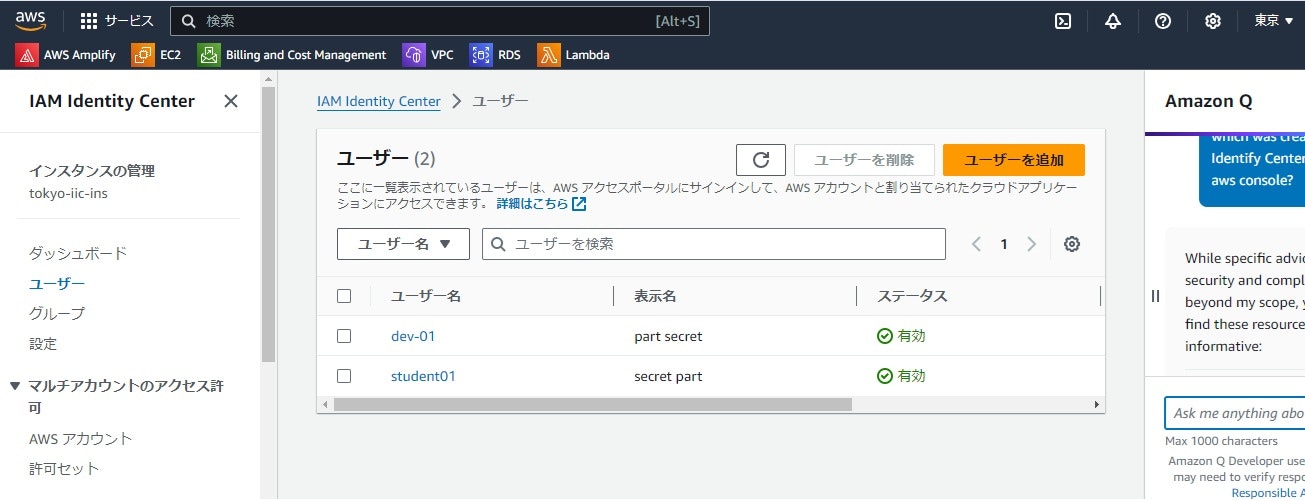Image resolution: width=1305 pixels, height=501 pixels.
Task: Click the top 検索 search box
Action: click(x=440, y=21)
